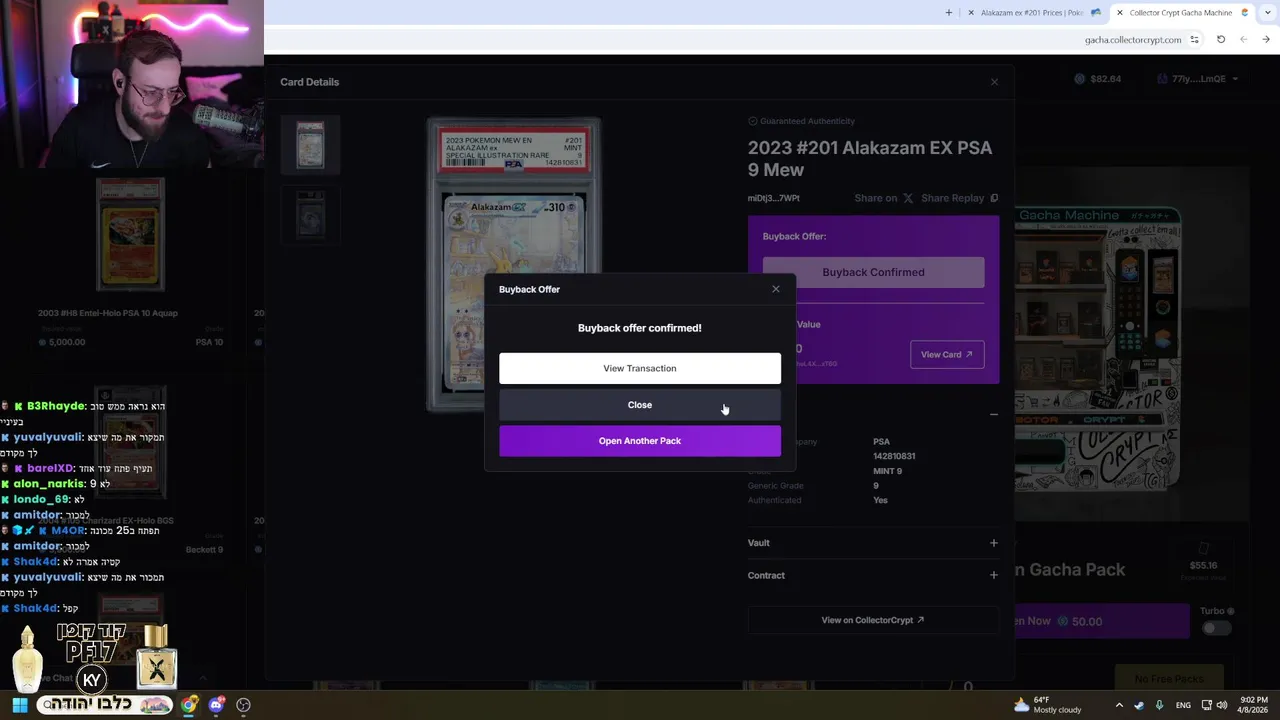1280x720 pixels.
Task: Click the View Transaction button
Action: pyautogui.click(x=640, y=368)
